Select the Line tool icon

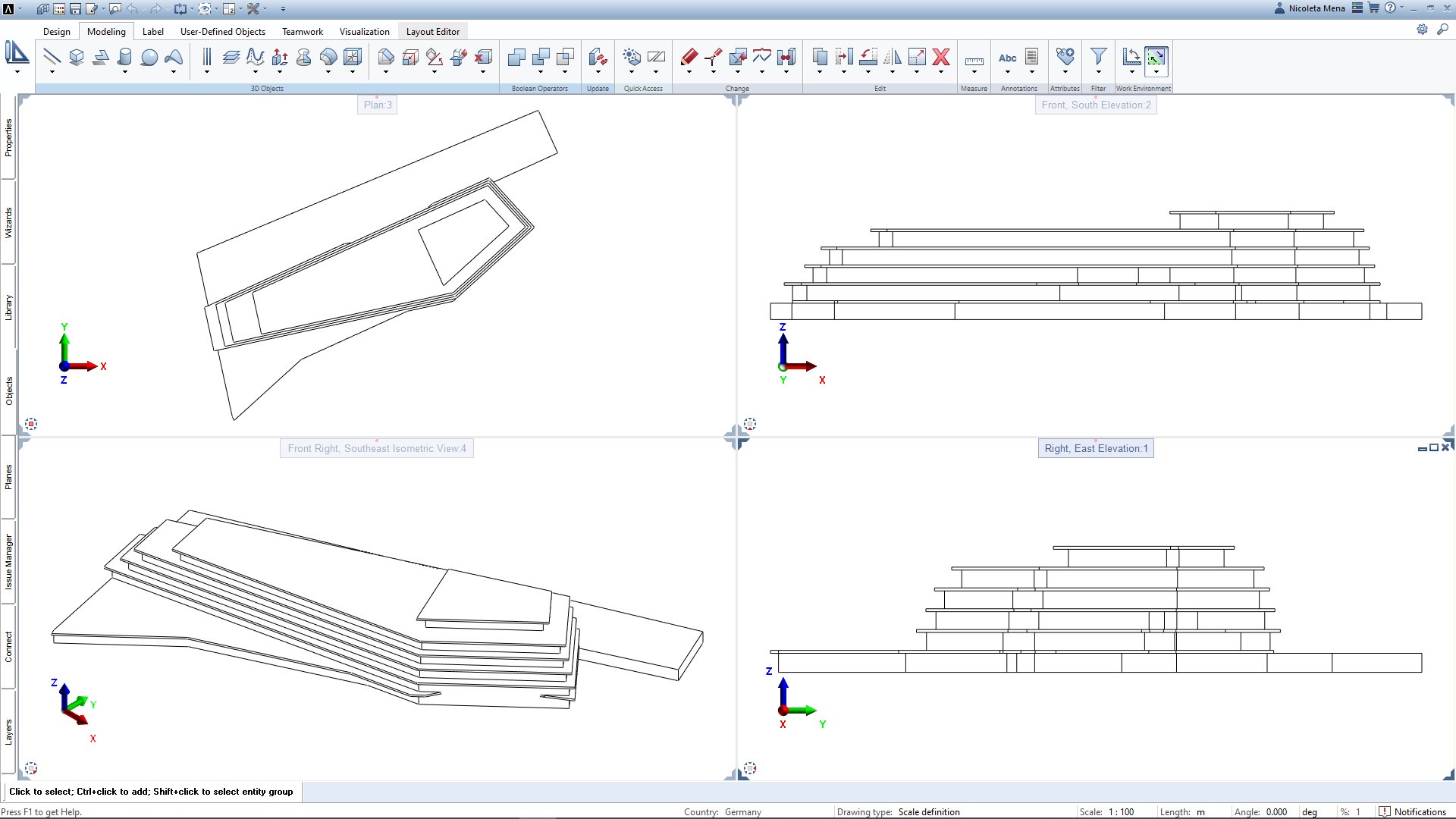click(x=52, y=57)
